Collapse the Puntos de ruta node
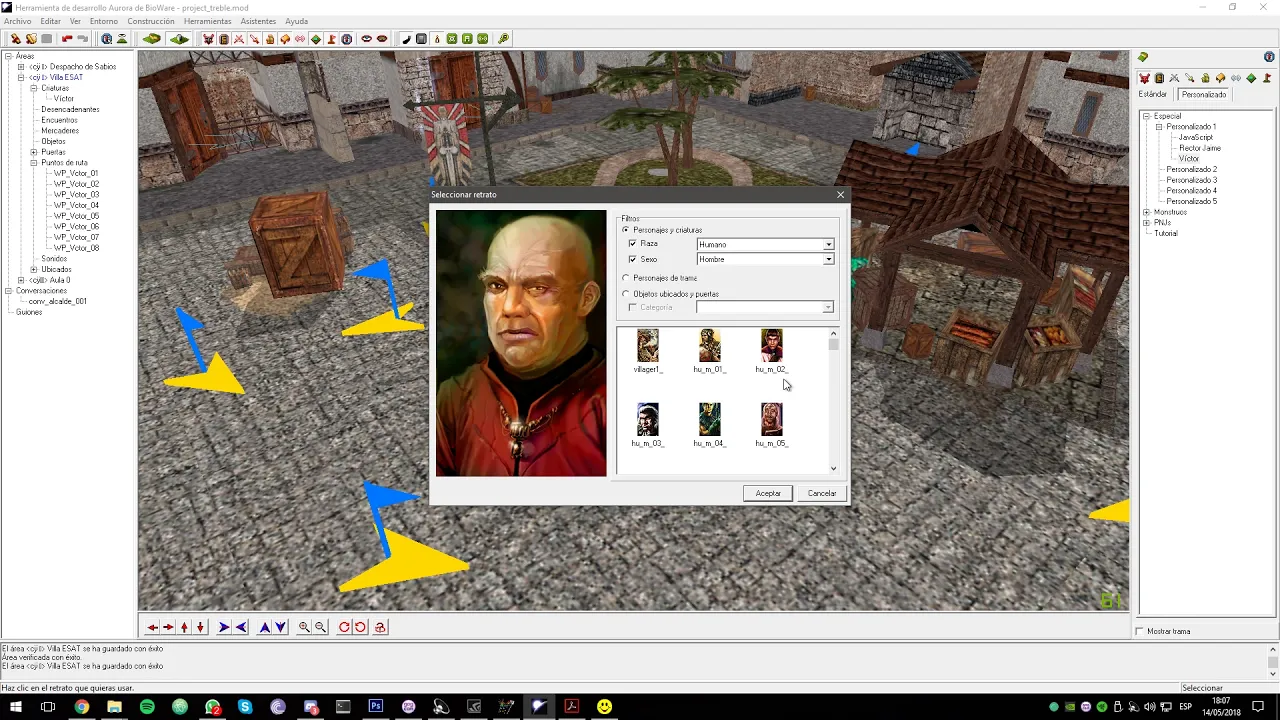1280x720 pixels. tap(33, 162)
